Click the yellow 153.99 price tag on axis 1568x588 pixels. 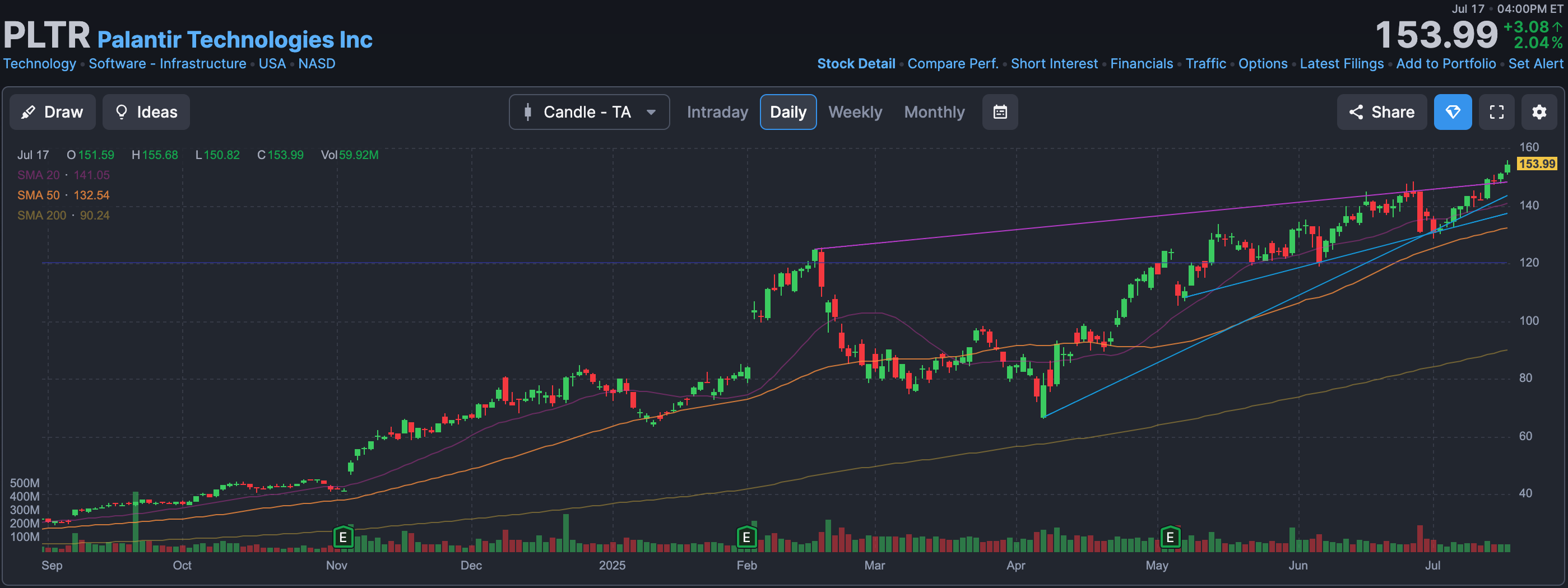(x=1537, y=164)
